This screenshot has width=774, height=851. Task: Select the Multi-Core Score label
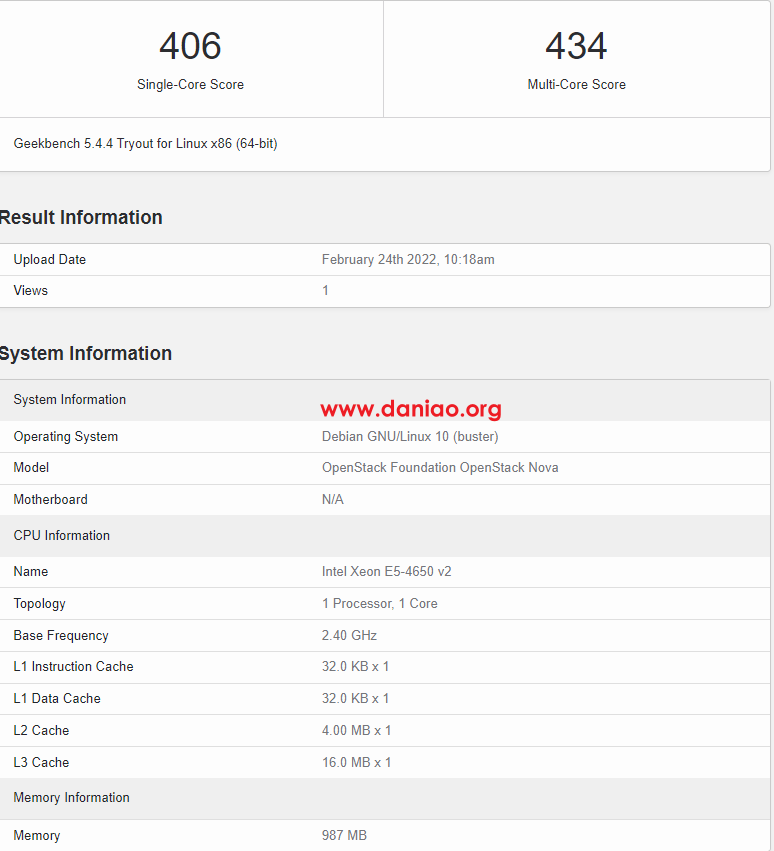(576, 85)
